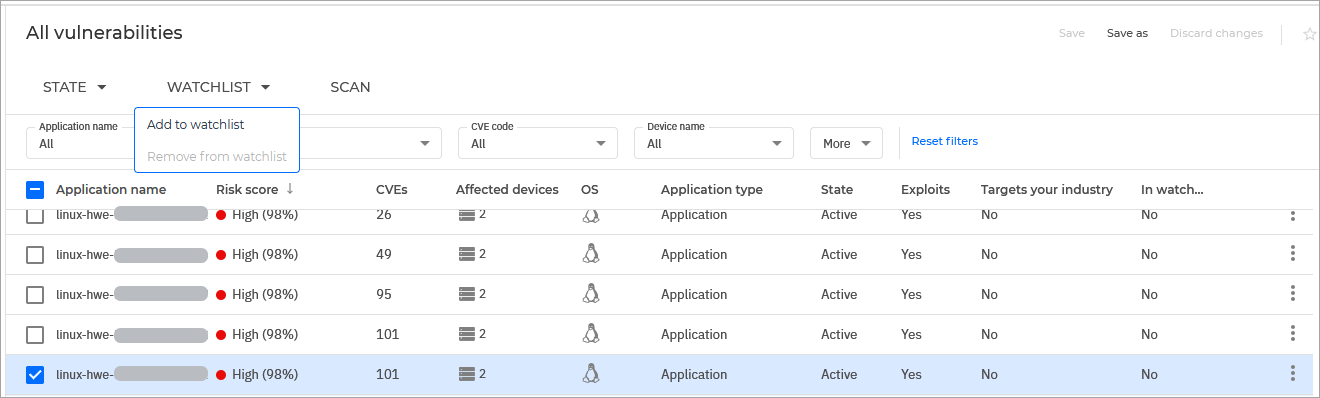Viewport: 1320px width, 398px height.
Task: Open the kebab menu for the 95 CVEs row
Action: pos(1292,293)
